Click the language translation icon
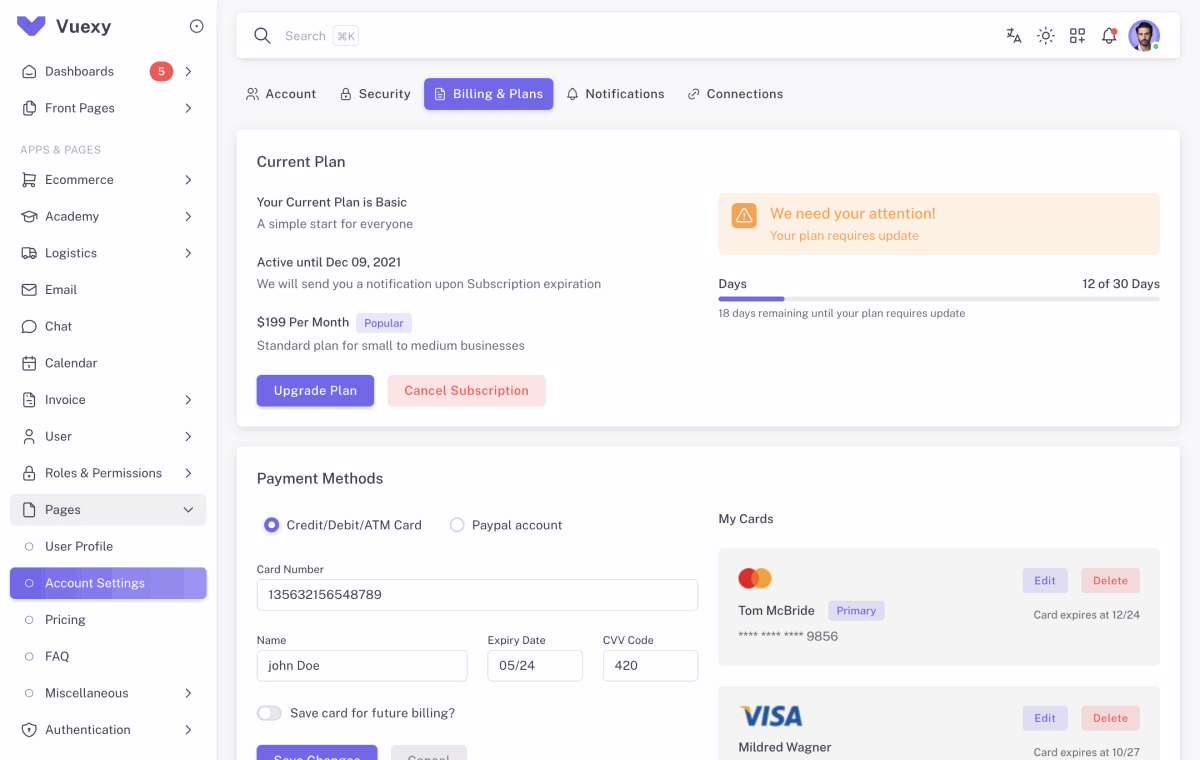This screenshot has width=1200, height=760. point(1013,35)
